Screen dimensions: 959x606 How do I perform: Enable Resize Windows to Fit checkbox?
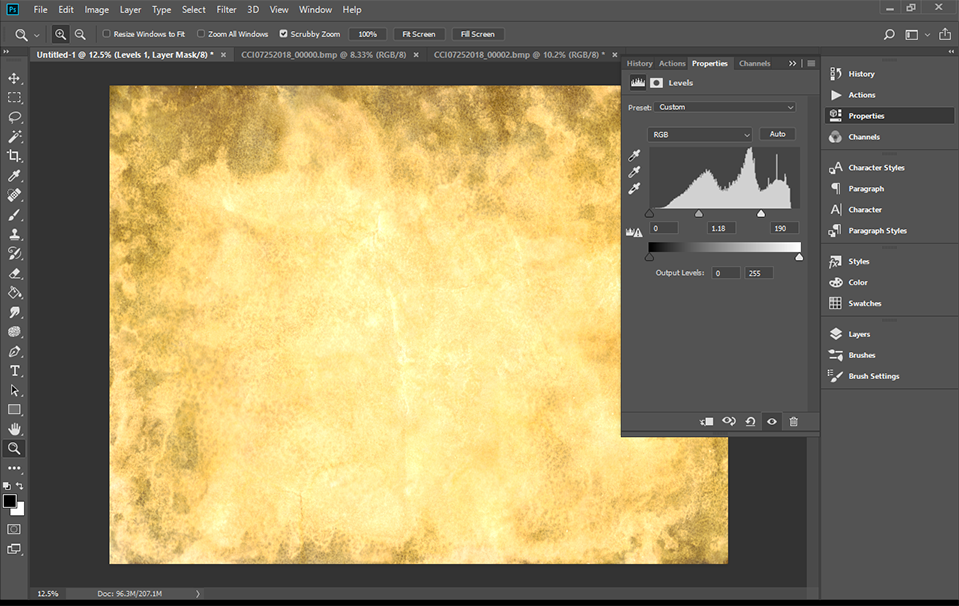click(x=107, y=34)
